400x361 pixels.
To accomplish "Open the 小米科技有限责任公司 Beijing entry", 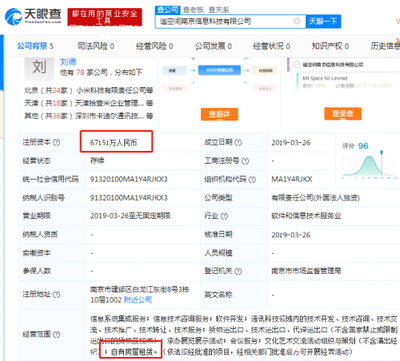I will 111,90.
